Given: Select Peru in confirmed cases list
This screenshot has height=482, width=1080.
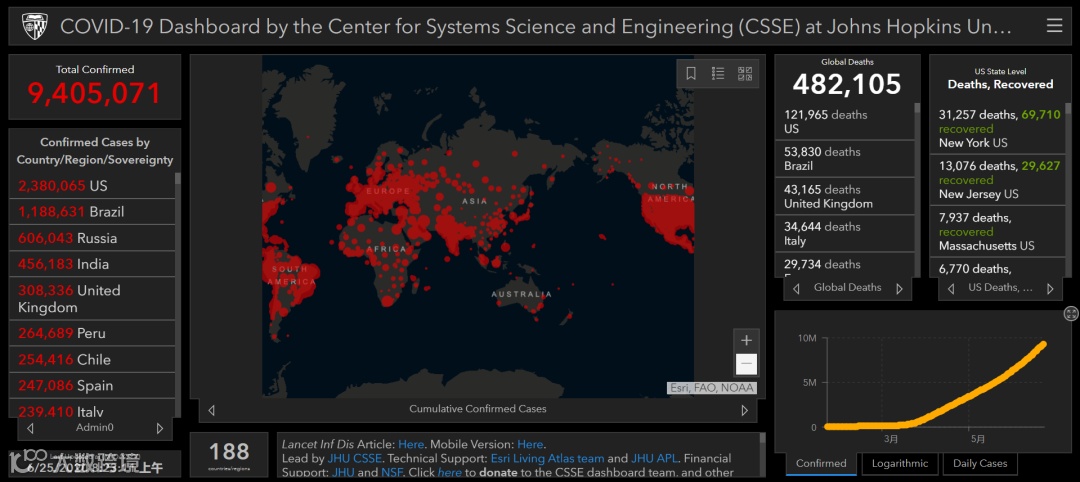Looking at the screenshot, I should pos(92,333).
